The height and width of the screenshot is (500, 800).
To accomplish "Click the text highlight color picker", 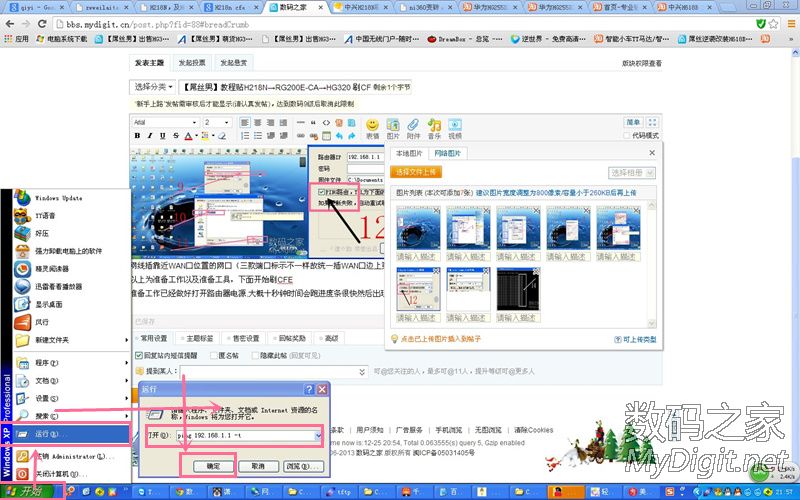I will point(206,136).
